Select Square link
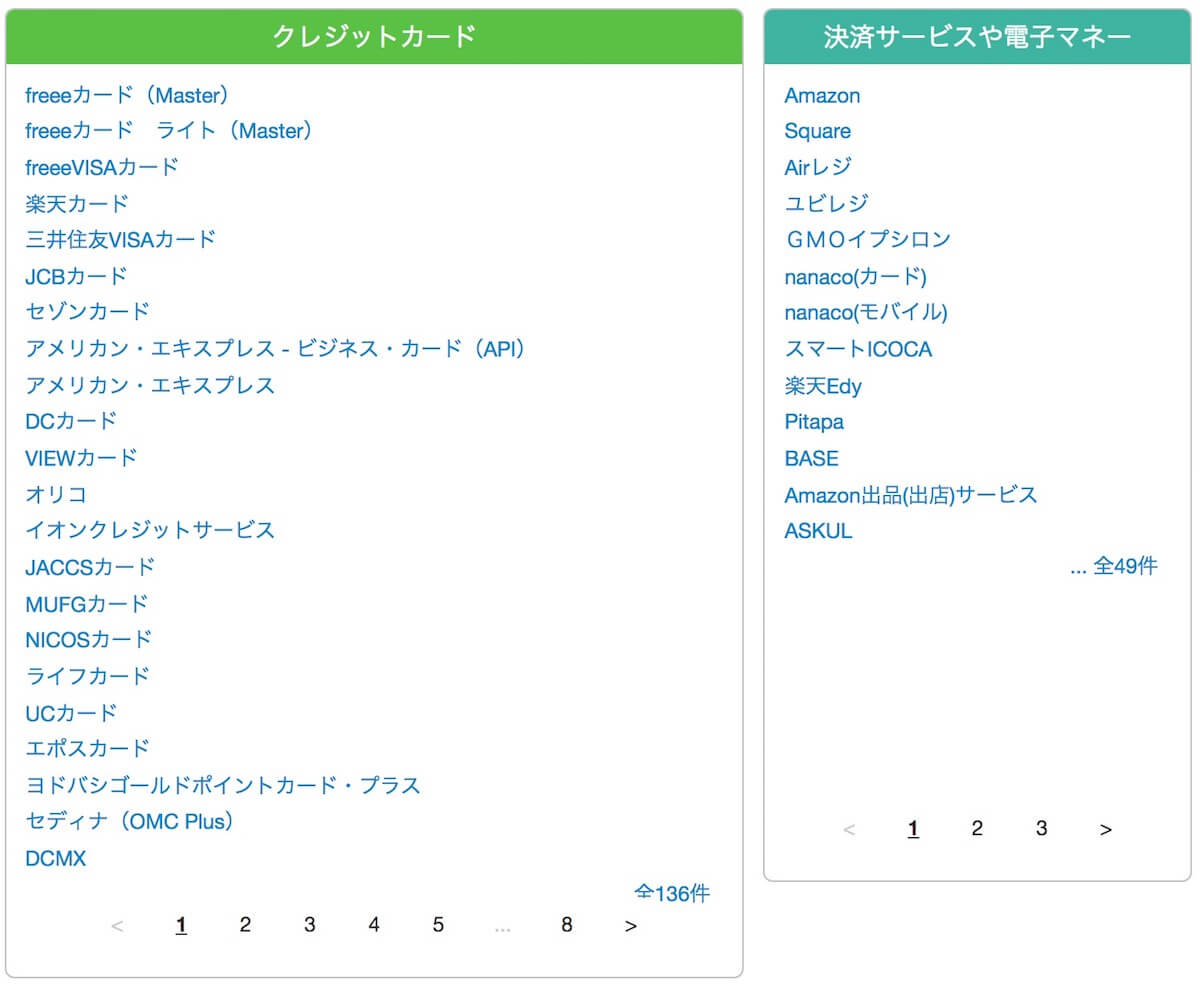1200x988 pixels. pos(817,131)
